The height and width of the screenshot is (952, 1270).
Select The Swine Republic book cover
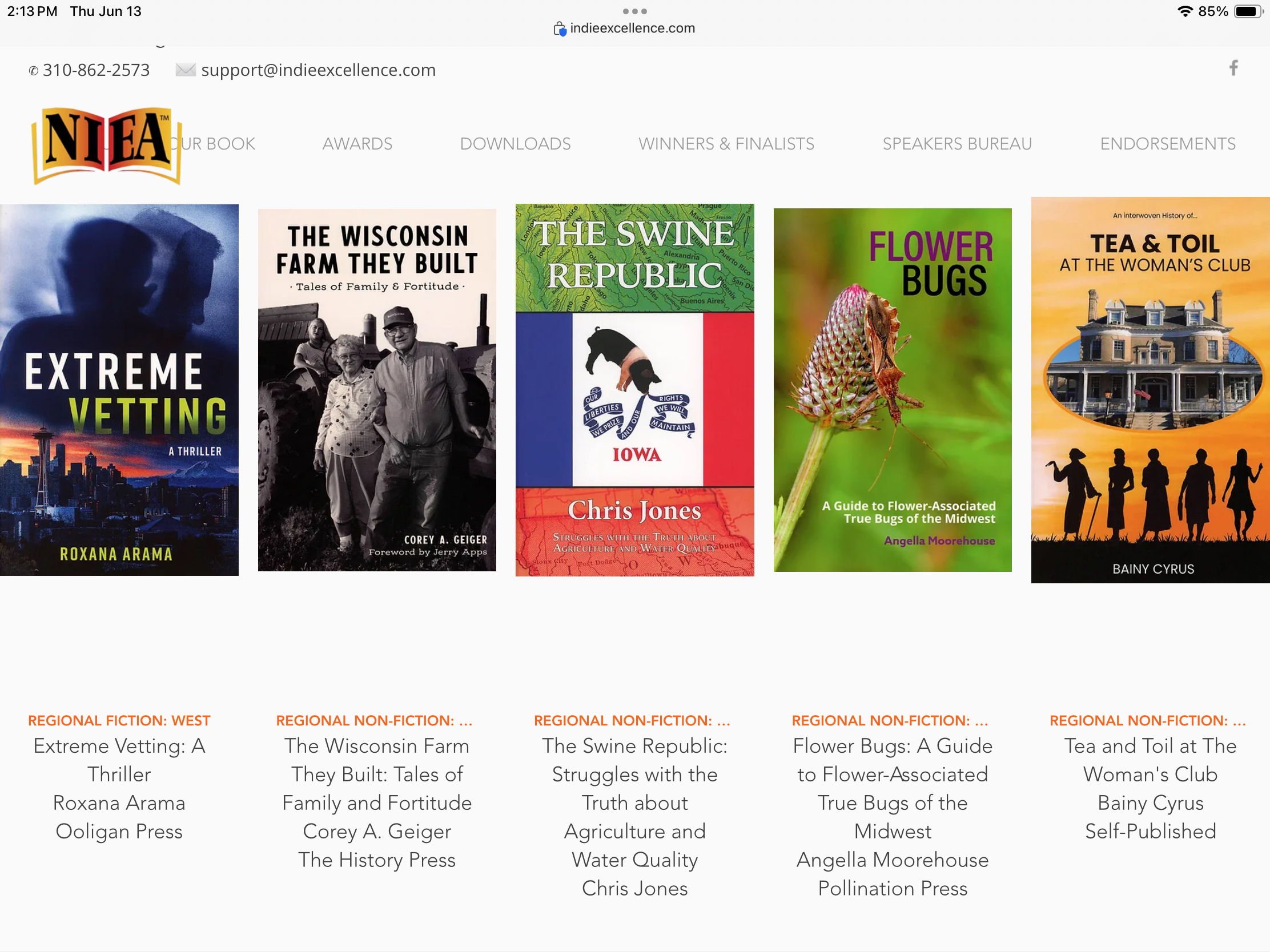pyautogui.click(x=634, y=390)
